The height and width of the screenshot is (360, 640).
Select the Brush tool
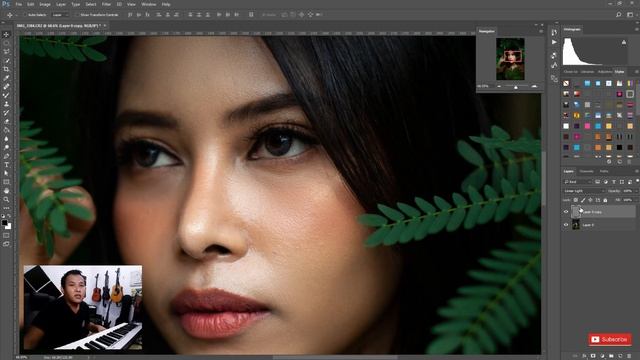[6, 95]
